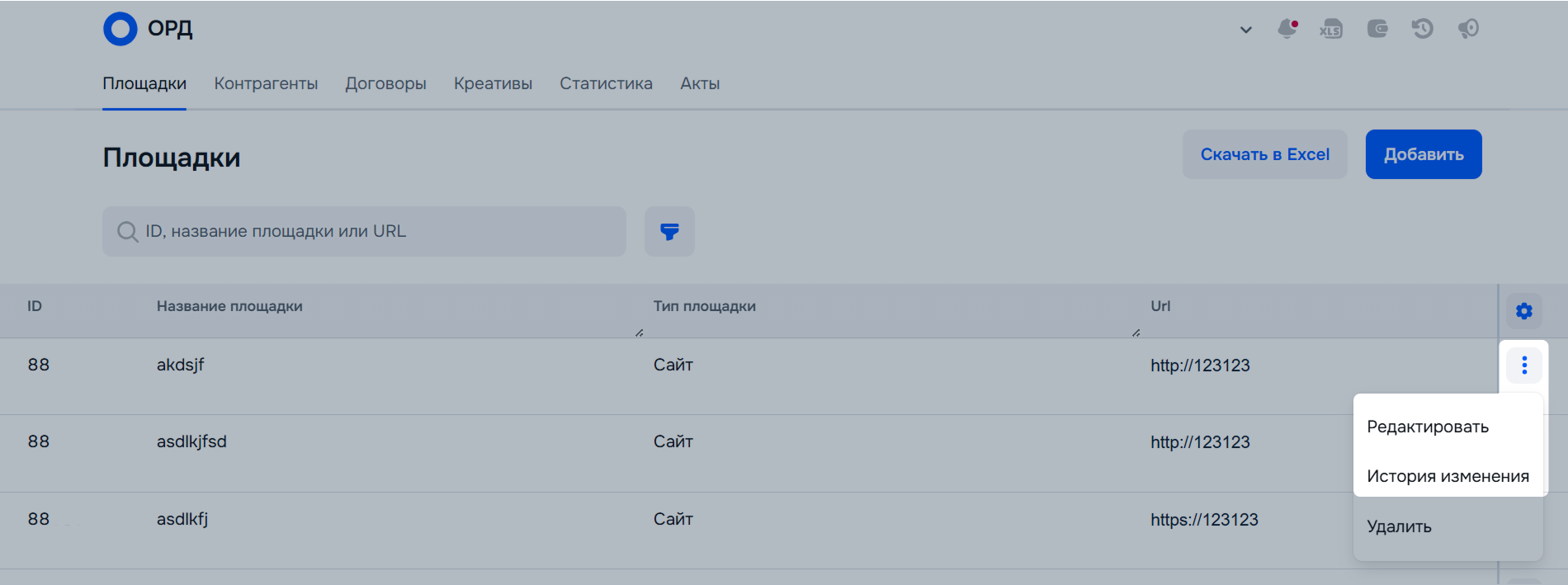This screenshot has width=1568, height=585.
Task: Click the three-dot menu for akdsjf row
Action: point(1524,365)
